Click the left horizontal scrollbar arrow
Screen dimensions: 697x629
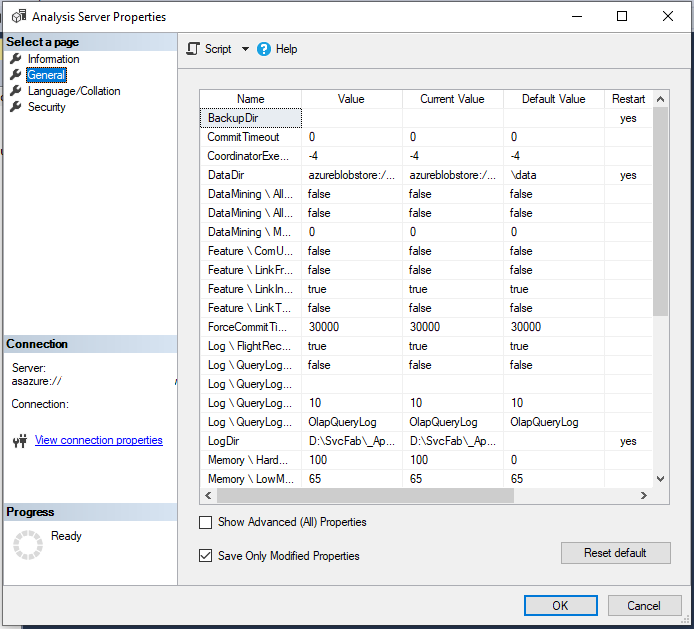point(208,495)
